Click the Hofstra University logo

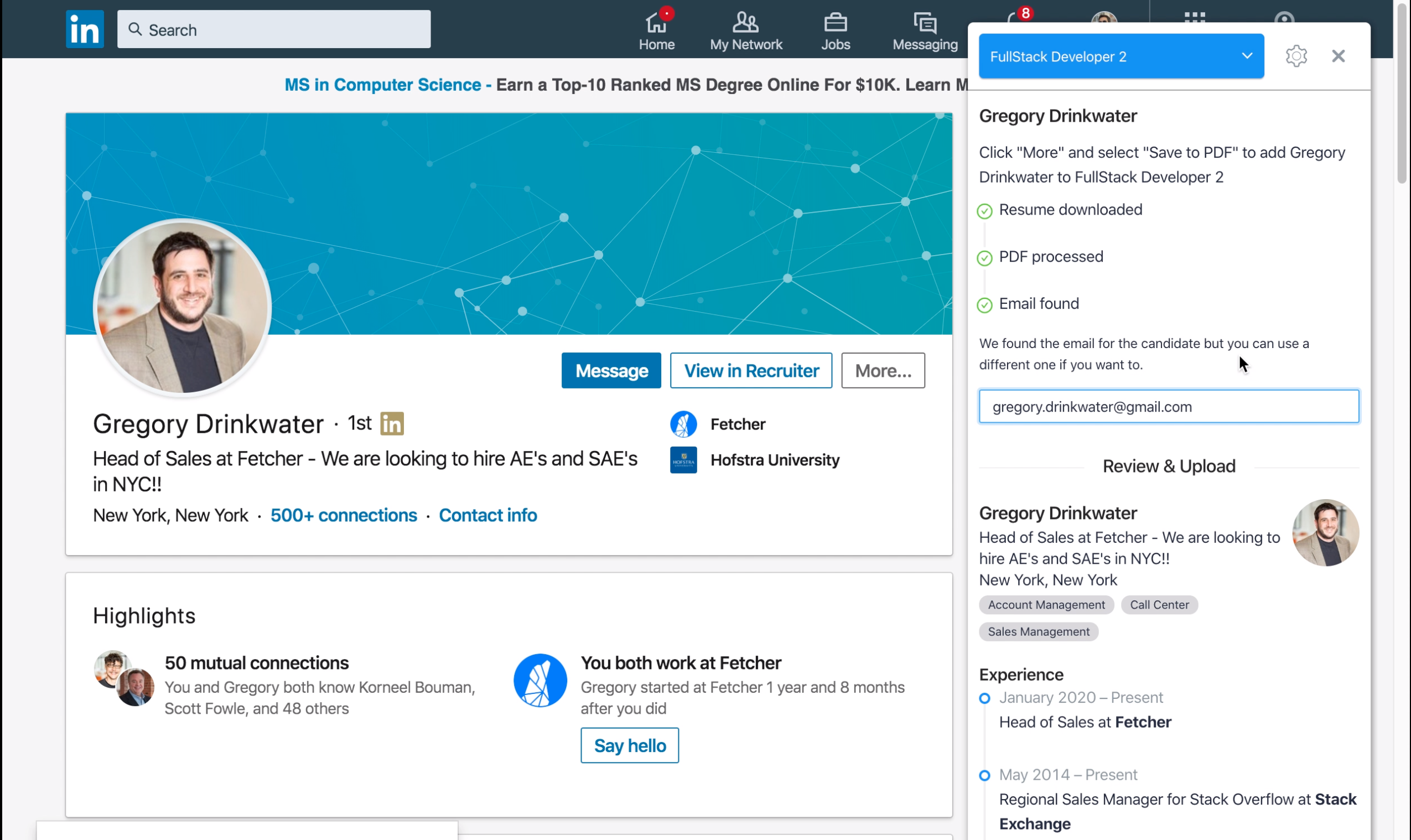pos(683,460)
